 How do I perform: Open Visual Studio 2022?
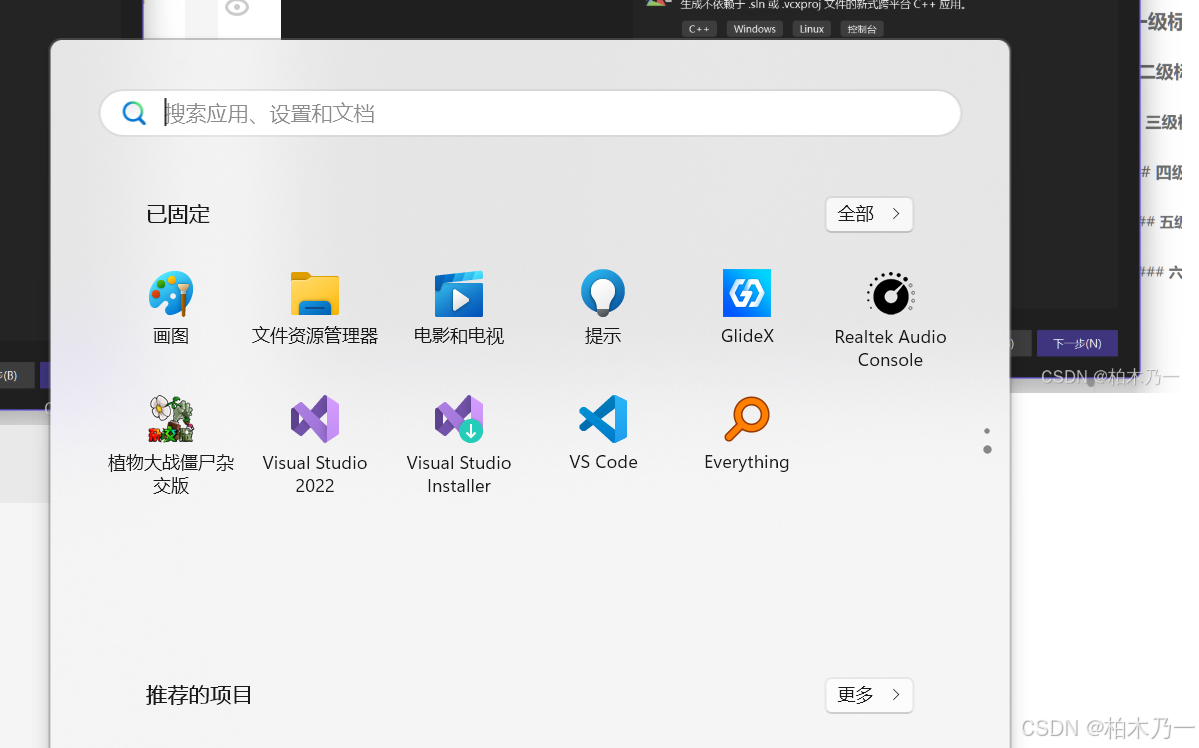point(314,445)
